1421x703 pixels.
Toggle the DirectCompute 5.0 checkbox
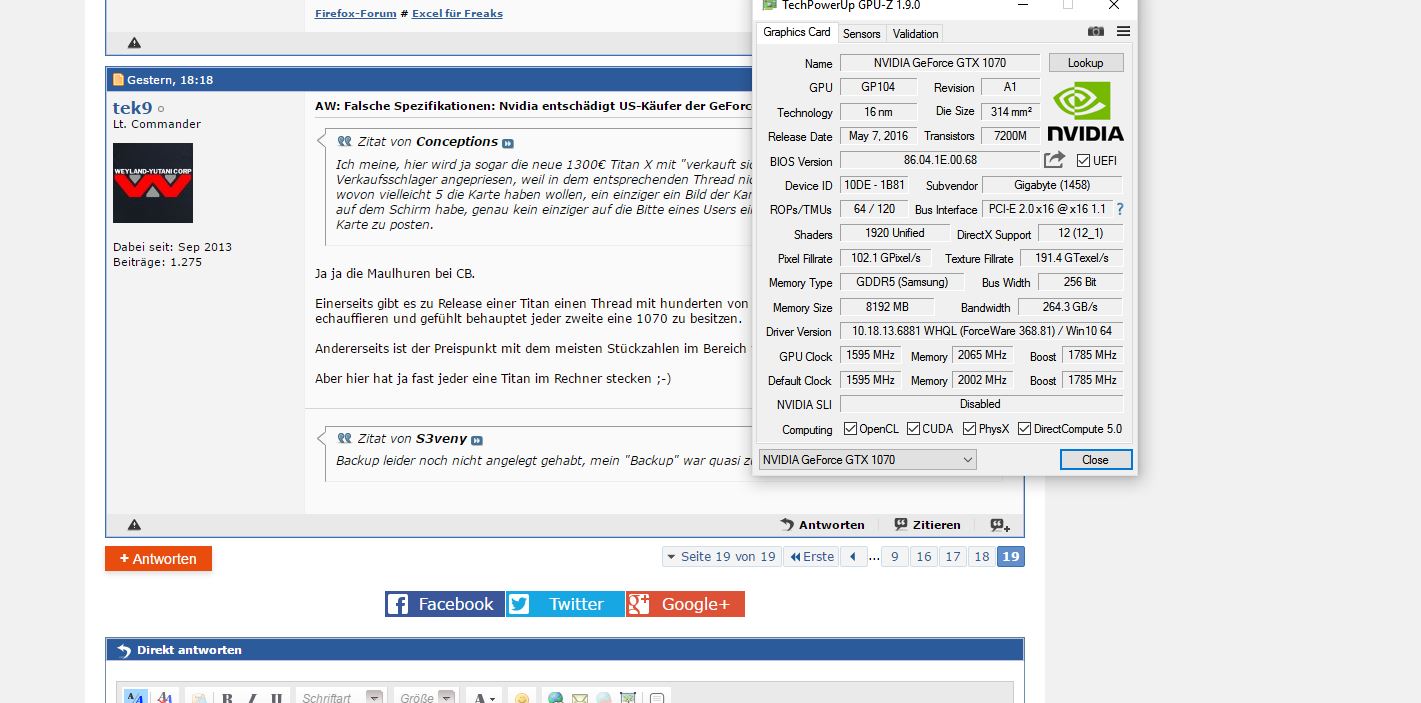pyautogui.click(x=1024, y=428)
